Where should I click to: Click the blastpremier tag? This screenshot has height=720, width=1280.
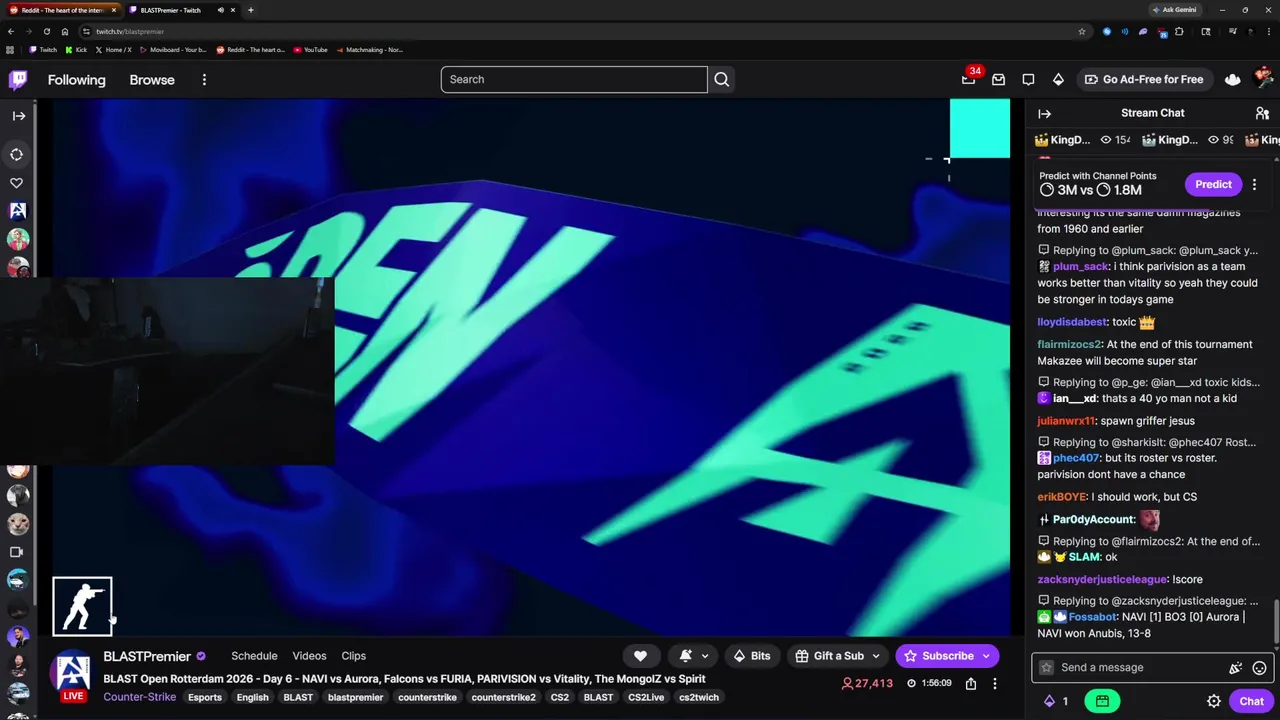coord(355,697)
